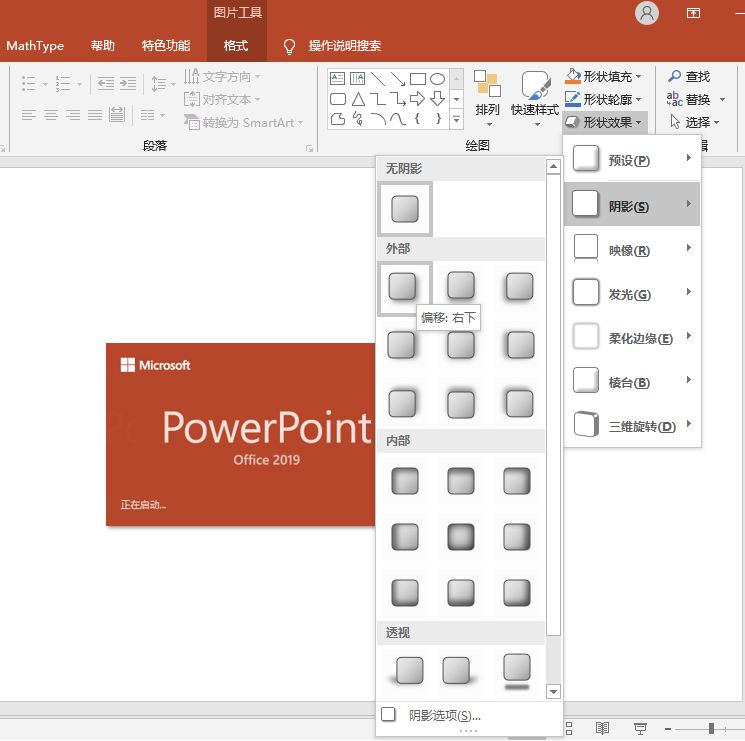Choose the rounded rectangle shape
This screenshot has width=745, height=741.
click(x=337, y=99)
